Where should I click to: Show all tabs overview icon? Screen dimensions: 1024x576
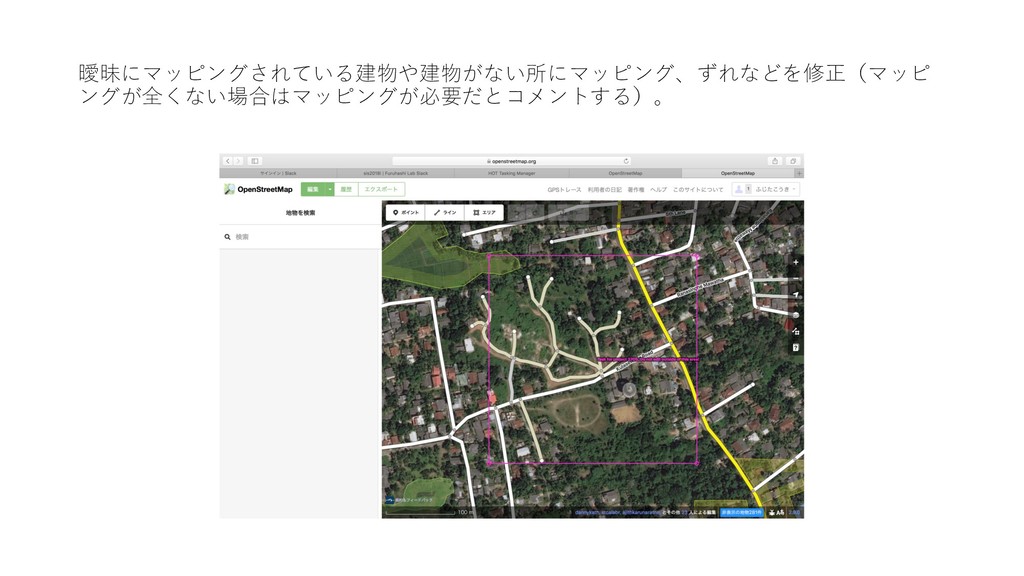tap(792, 161)
